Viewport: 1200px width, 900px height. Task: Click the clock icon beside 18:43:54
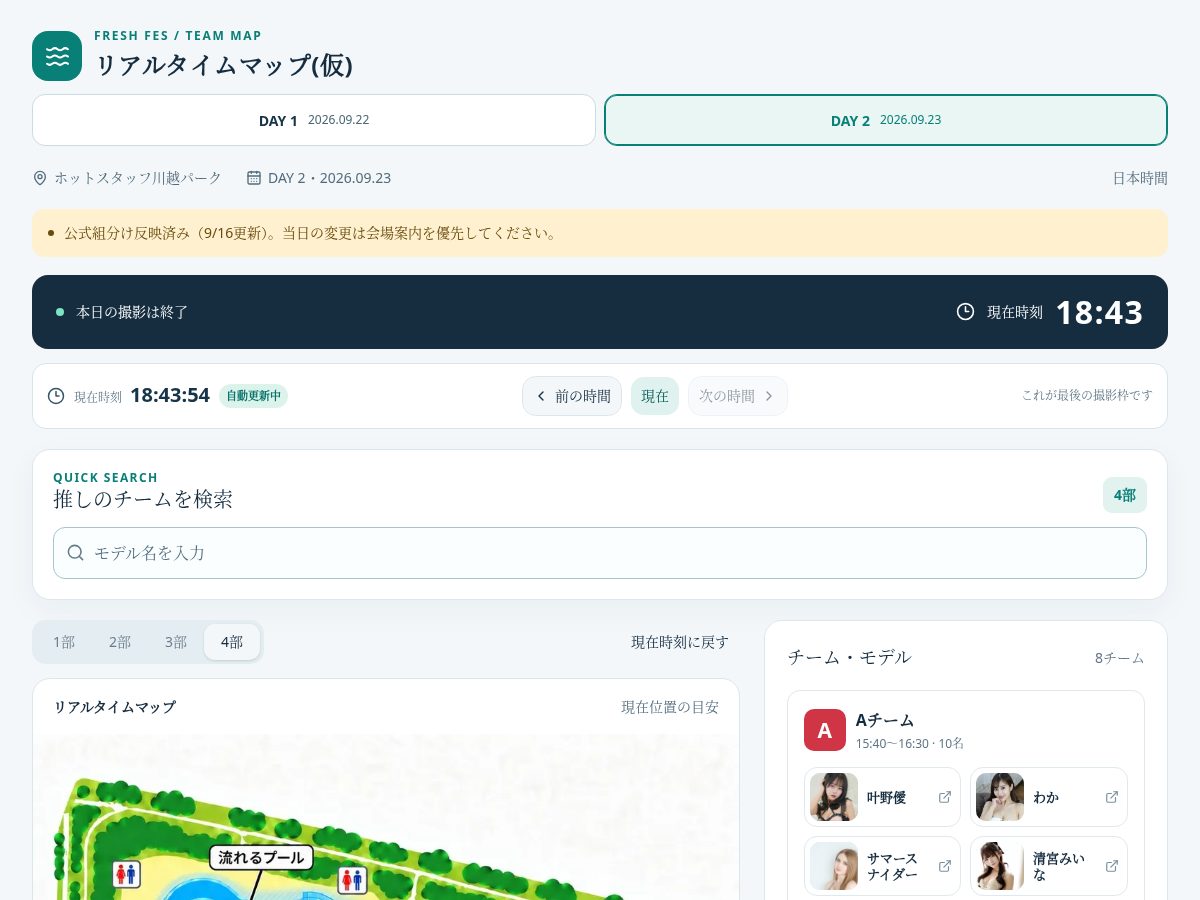click(56, 396)
